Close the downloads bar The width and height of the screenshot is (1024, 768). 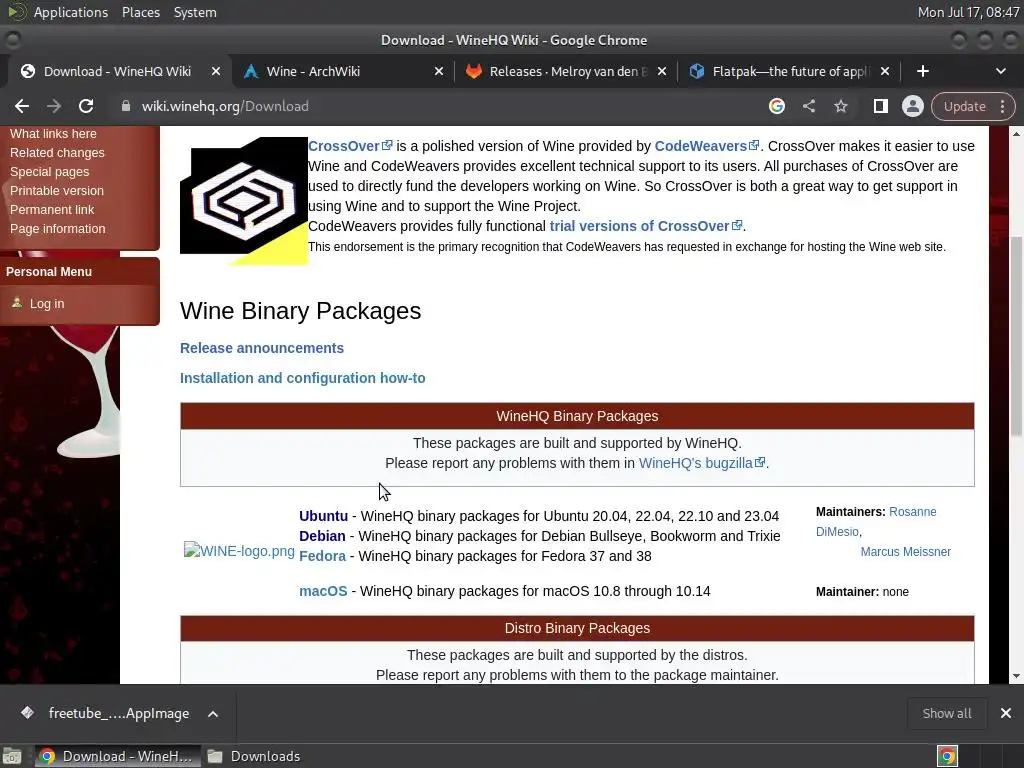1006,713
